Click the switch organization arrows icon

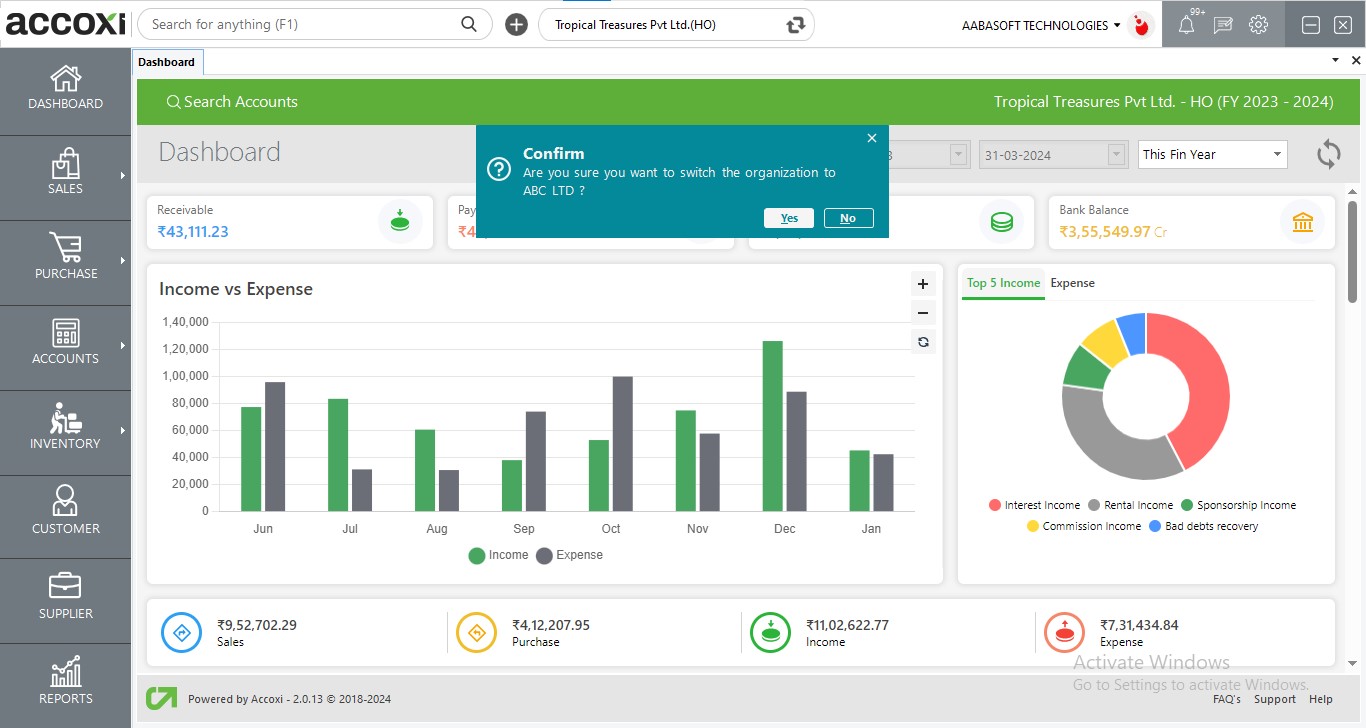point(796,25)
